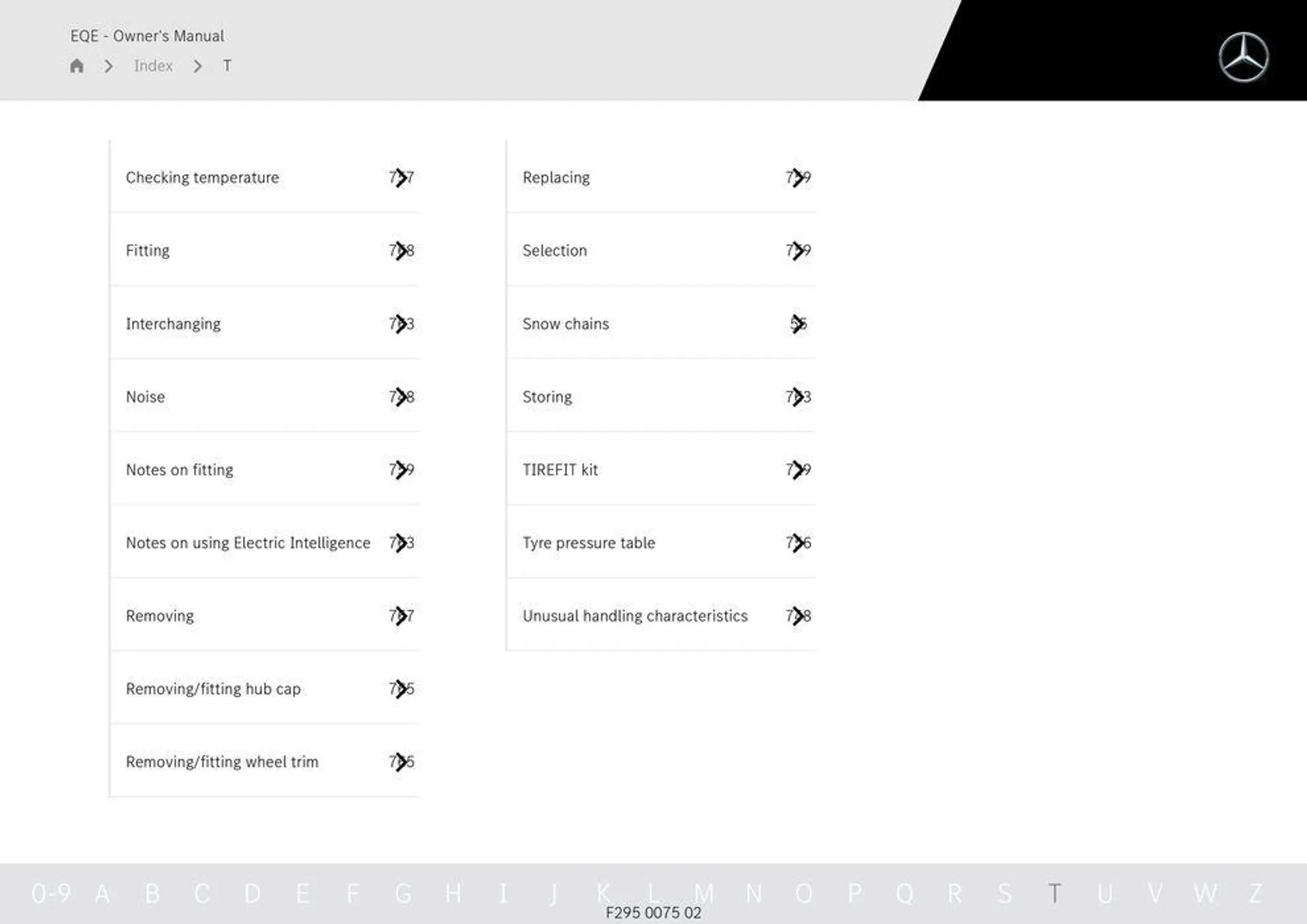This screenshot has height=924, width=1307.
Task: Click the home/house navigation icon
Action: click(76, 65)
